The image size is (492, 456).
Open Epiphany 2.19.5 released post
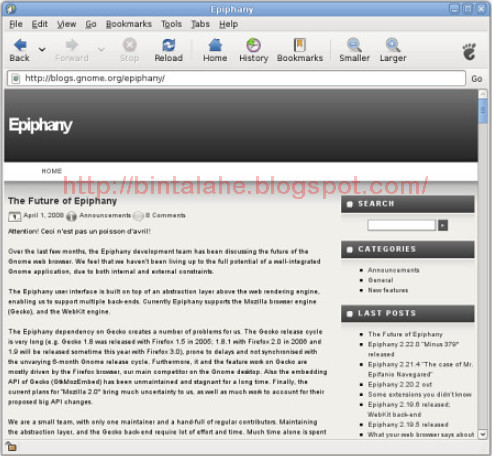(408, 424)
